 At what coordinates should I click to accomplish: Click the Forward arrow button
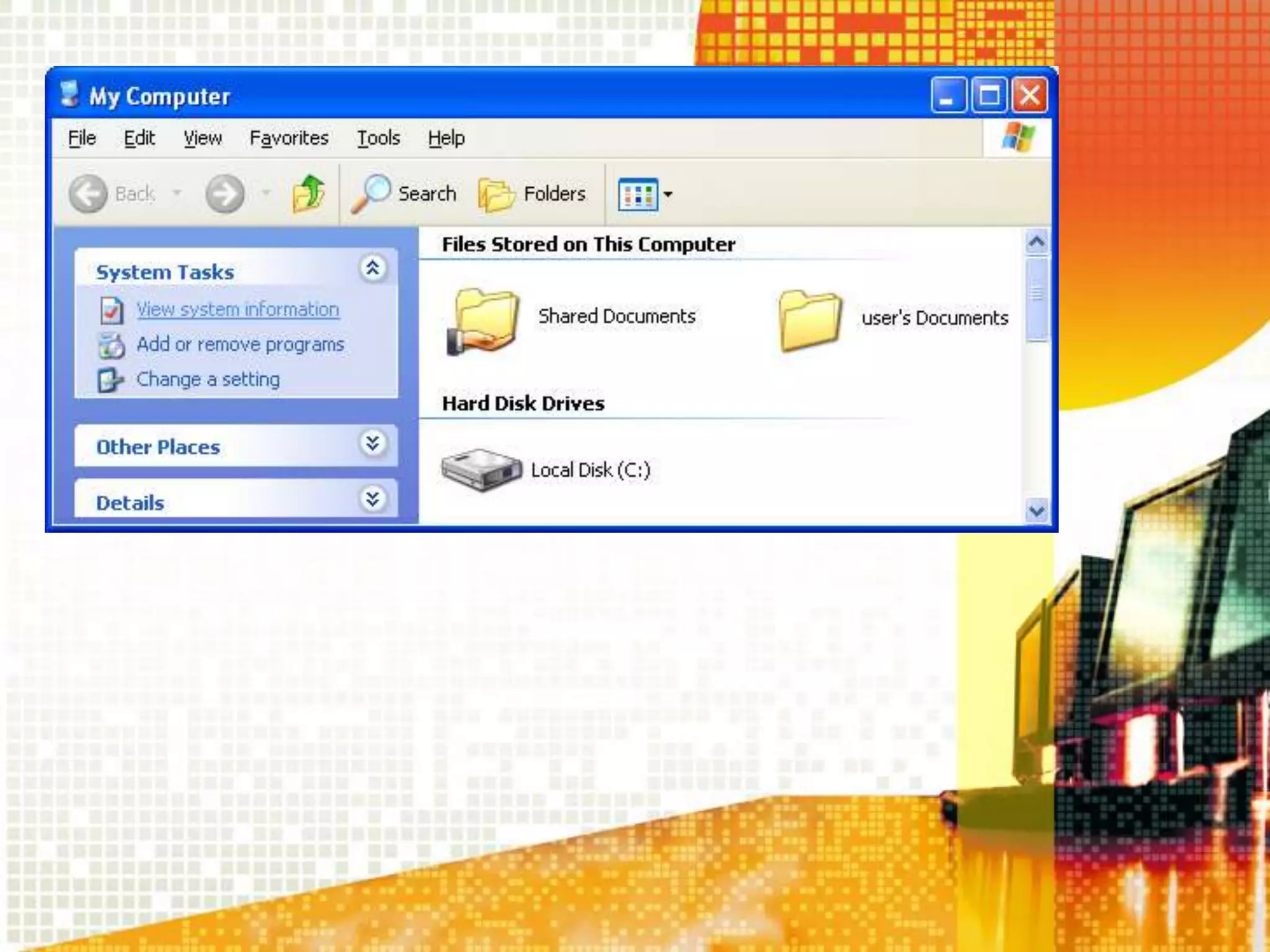click(224, 194)
